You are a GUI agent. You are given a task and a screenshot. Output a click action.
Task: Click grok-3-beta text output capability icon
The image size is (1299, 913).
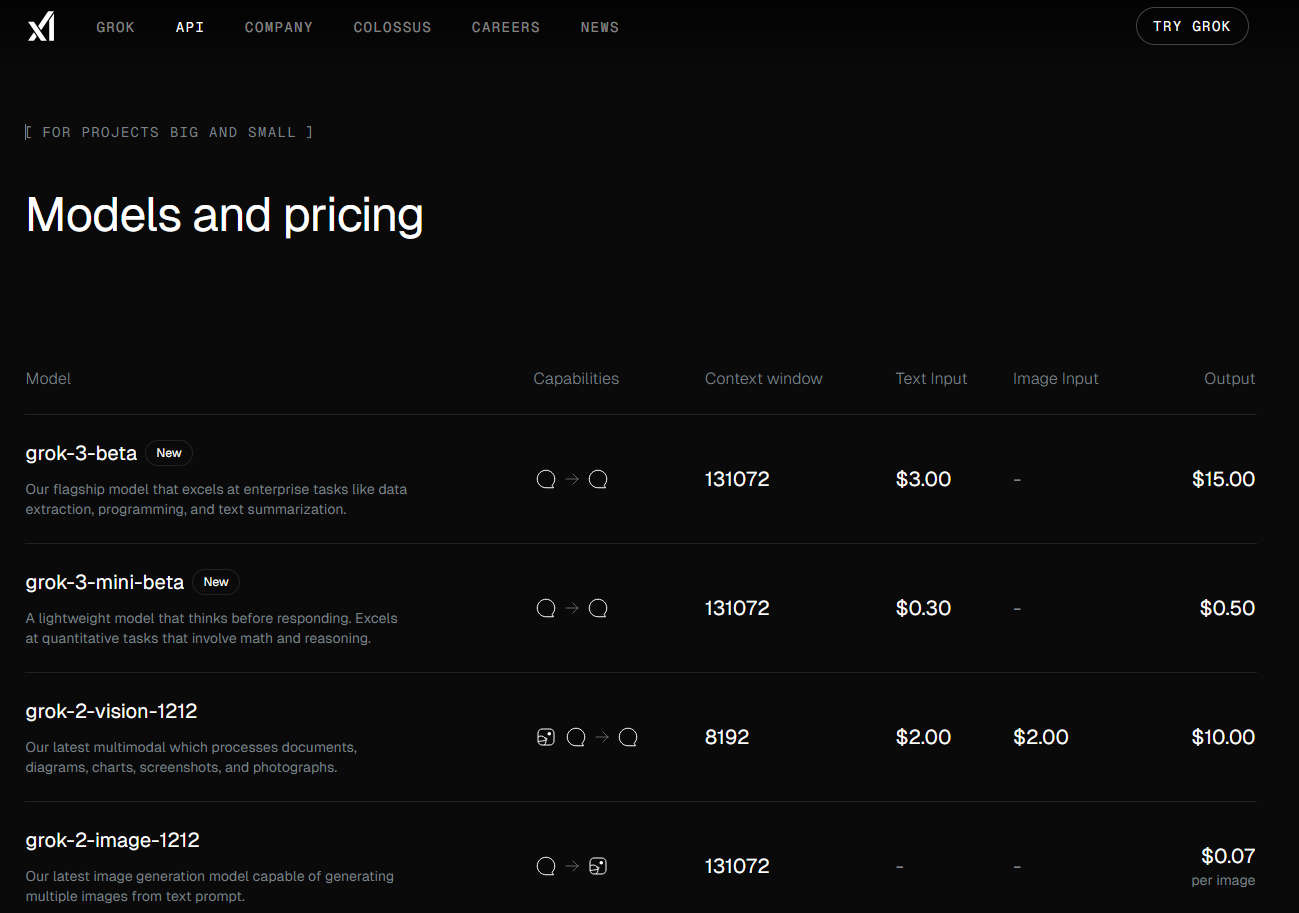click(598, 479)
